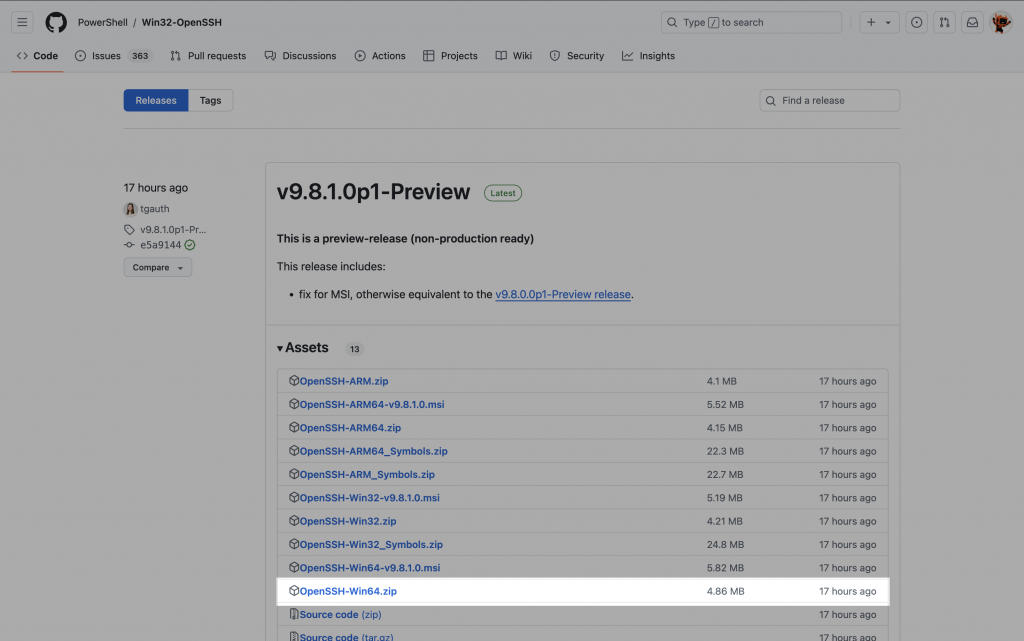Open the hamburger navigation menu
Screen dimensions: 1024x641
tap(22, 22)
